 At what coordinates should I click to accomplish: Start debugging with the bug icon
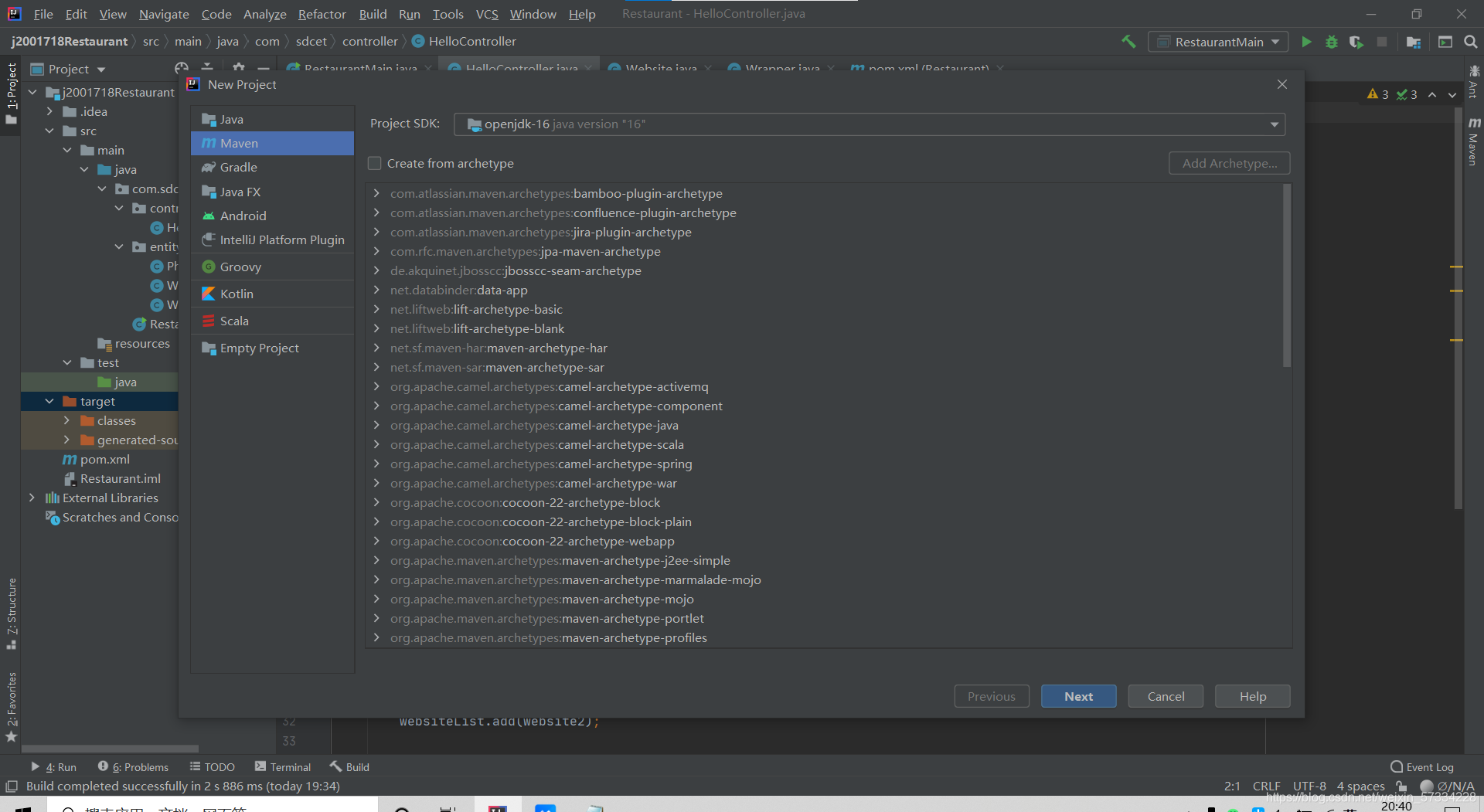(1331, 42)
